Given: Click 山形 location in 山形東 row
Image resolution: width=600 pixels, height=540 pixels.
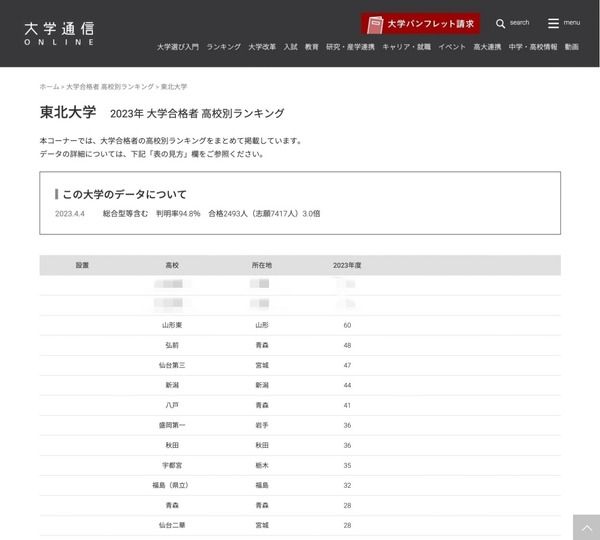Looking at the screenshot, I should point(262,325).
